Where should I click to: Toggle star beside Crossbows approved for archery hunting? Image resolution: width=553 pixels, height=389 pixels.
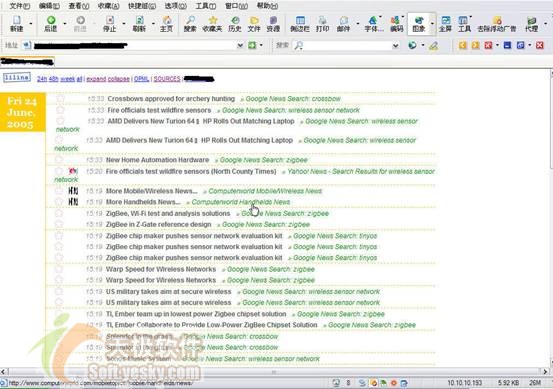pyautogui.click(x=61, y=99)
